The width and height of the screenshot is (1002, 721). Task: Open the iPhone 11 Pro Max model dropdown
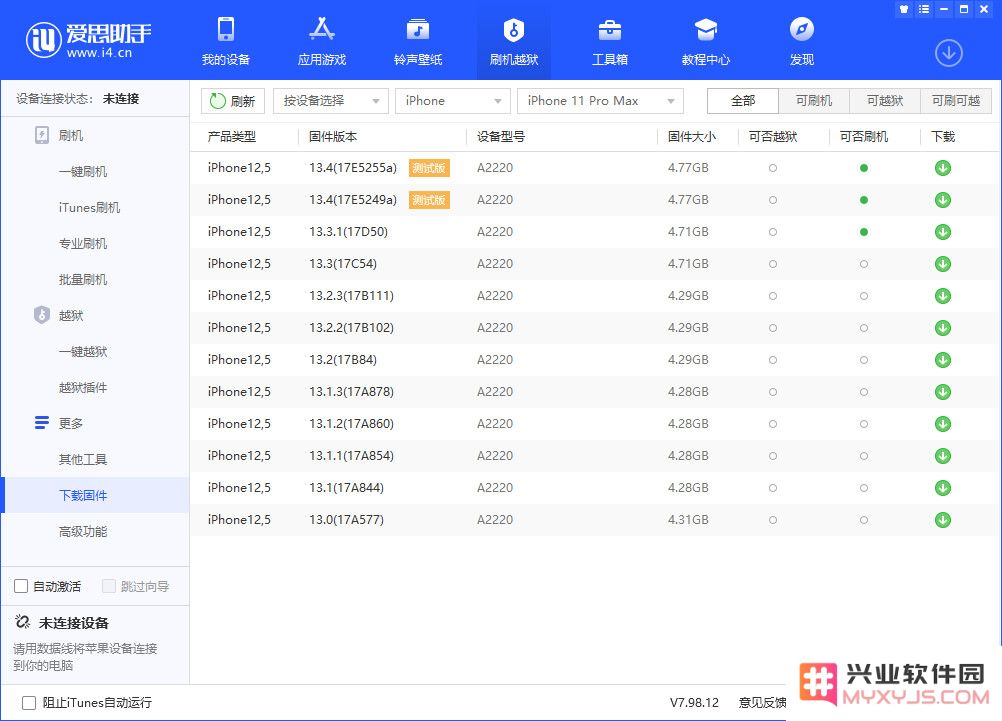pyautogui.click(x=600, y=101)
